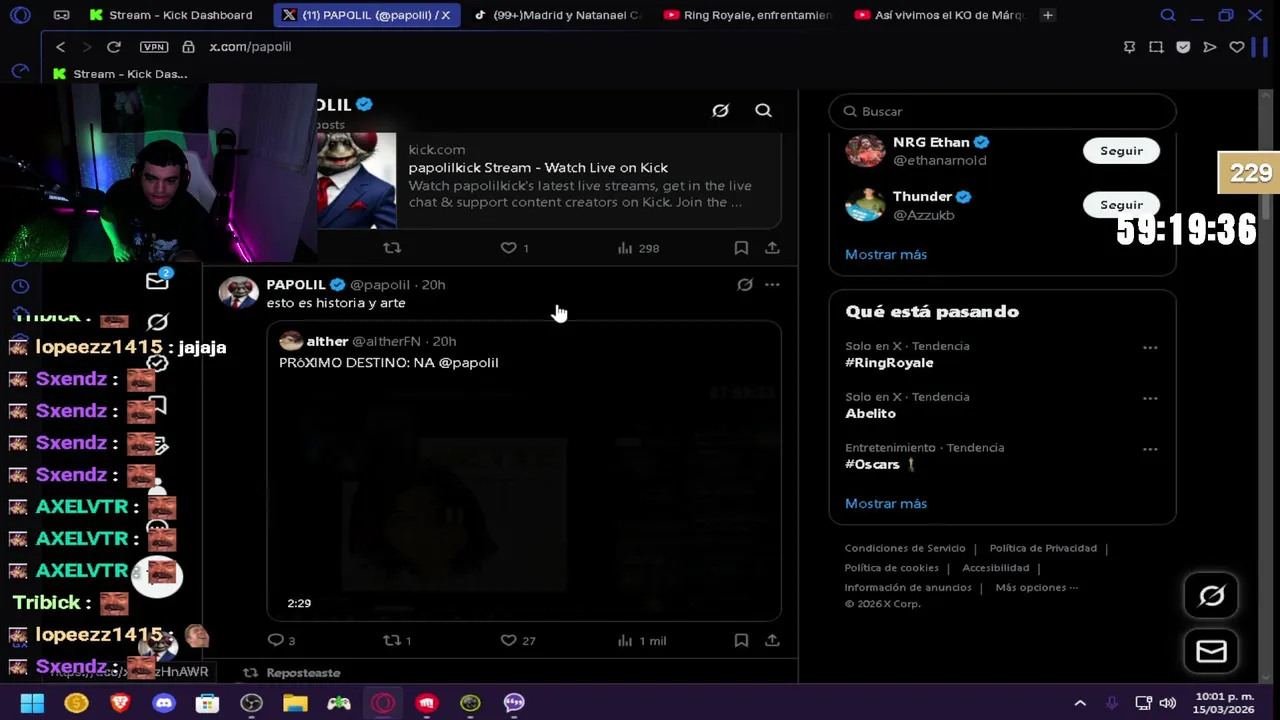1280x720 pixels.
Task: Switch to Madrid y Natanael TikTok tab
Action: click(557, 15)
